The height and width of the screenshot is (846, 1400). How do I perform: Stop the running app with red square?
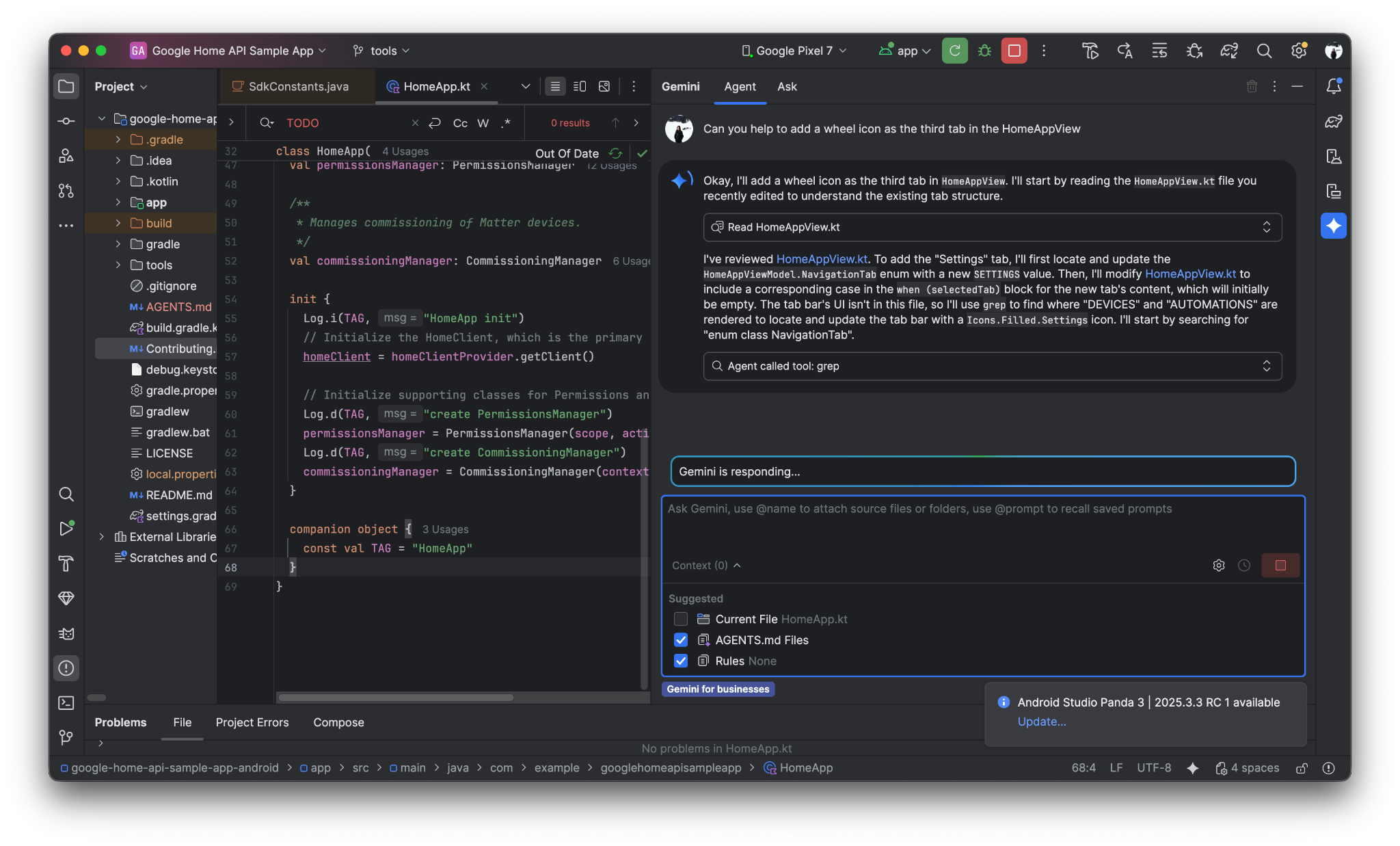pos(1014,51)
